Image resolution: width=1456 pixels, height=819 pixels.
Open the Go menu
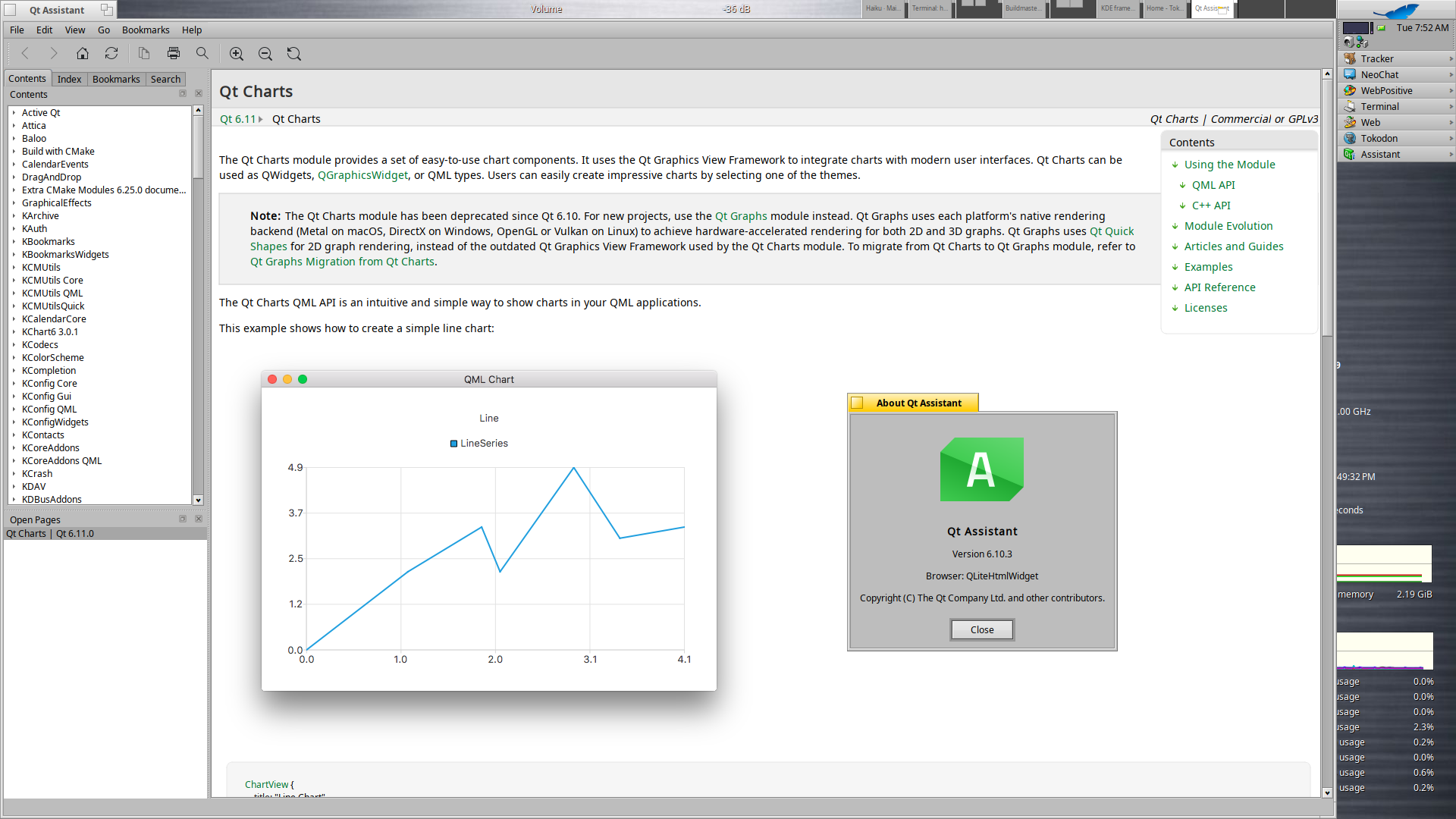[104, 30]
